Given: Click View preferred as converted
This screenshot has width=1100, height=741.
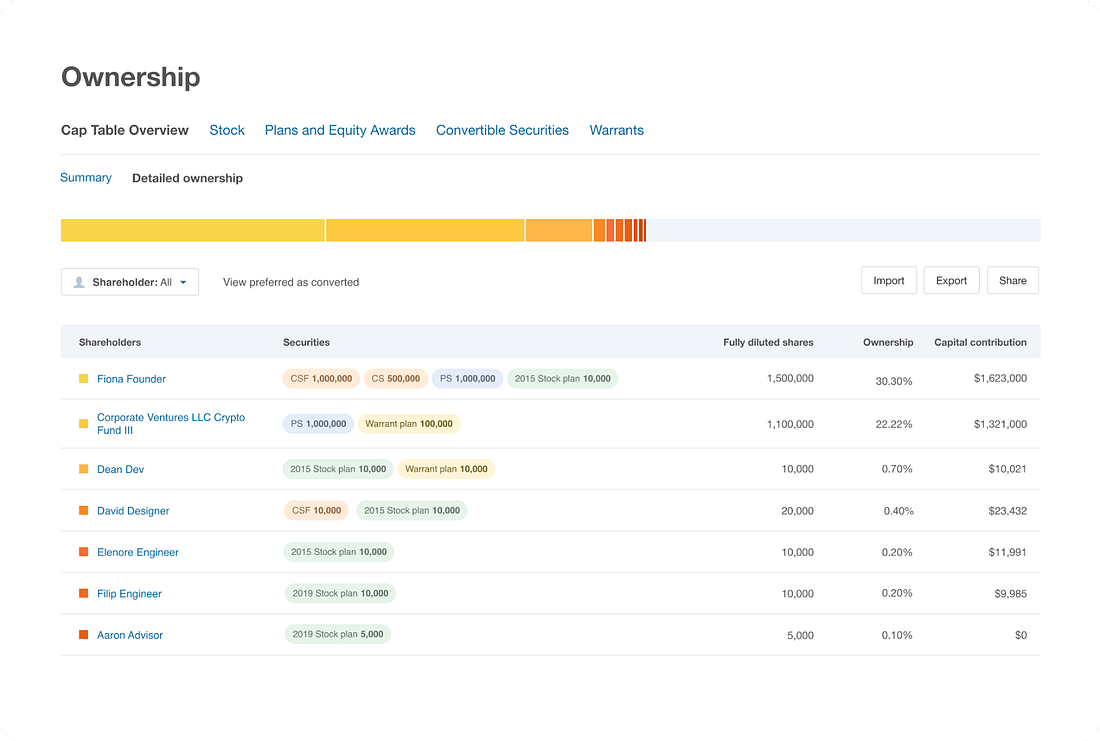Looking at the screenshot, I should 291,282.
